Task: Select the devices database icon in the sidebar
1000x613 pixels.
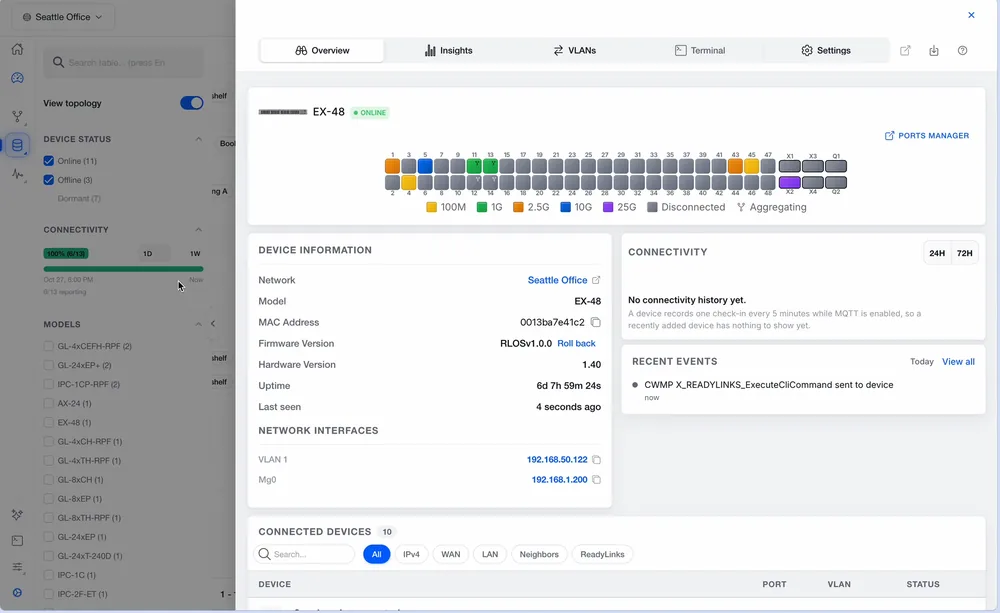Action: 17,145
